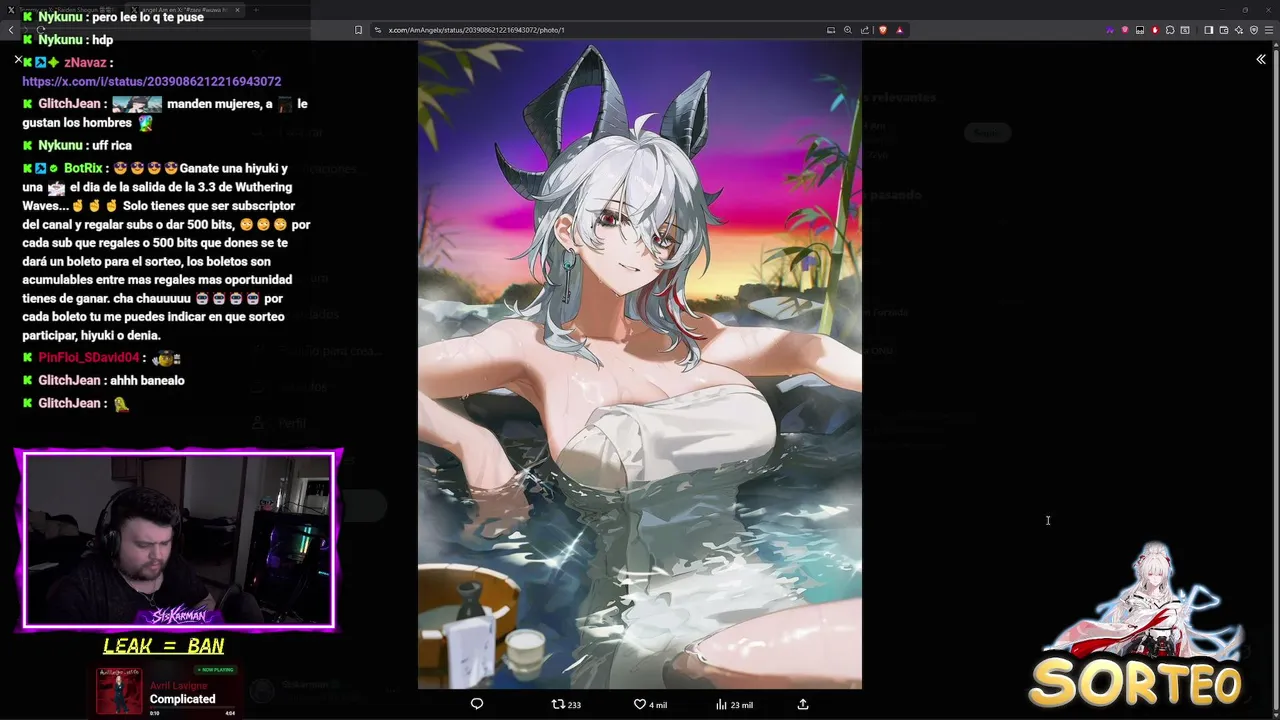Click the picture-in-picture icon in address bar
Image resolution: width=1280 pixels, height=720 pixels.
[x=830, y=30]
